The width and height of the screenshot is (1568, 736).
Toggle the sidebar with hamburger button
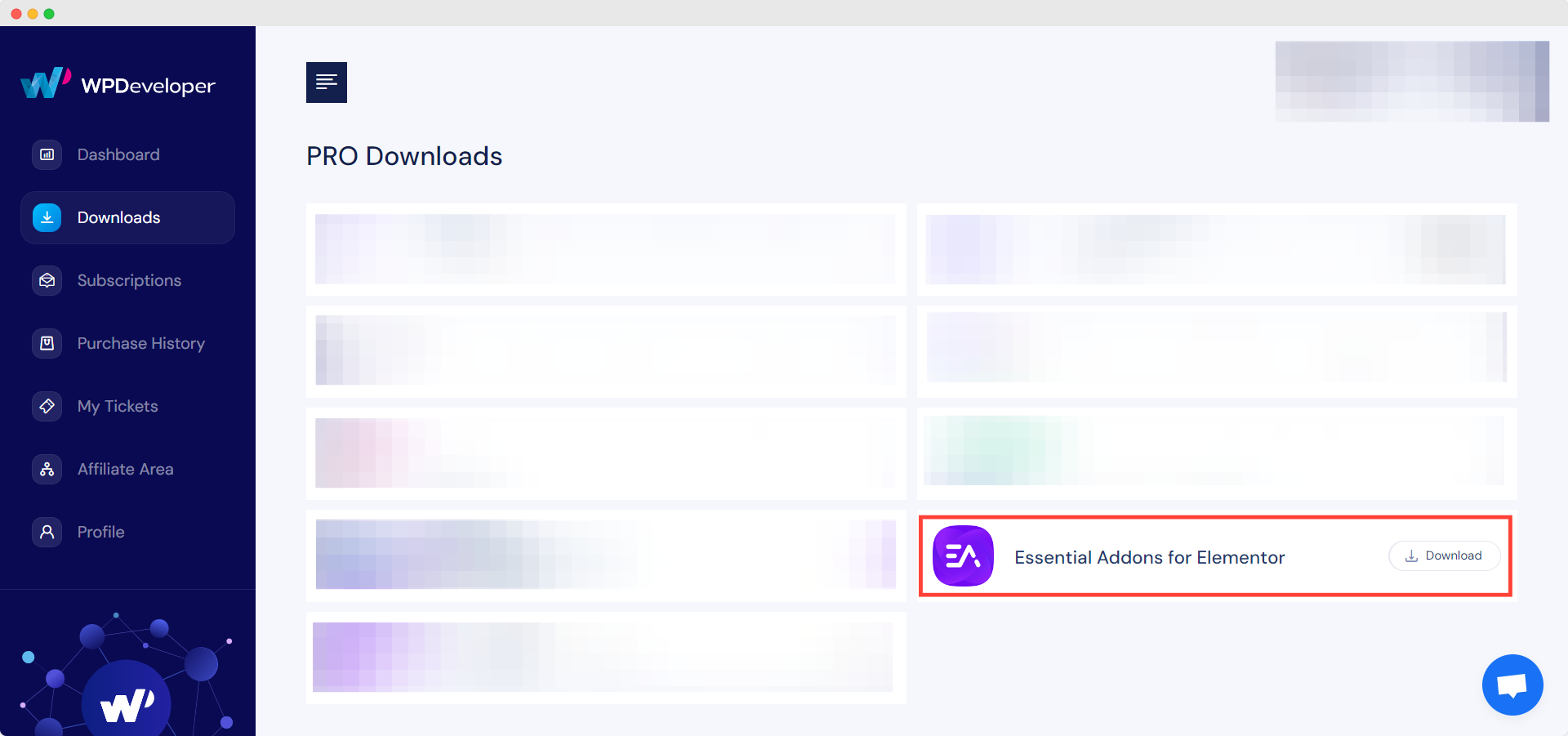[327, 83]
